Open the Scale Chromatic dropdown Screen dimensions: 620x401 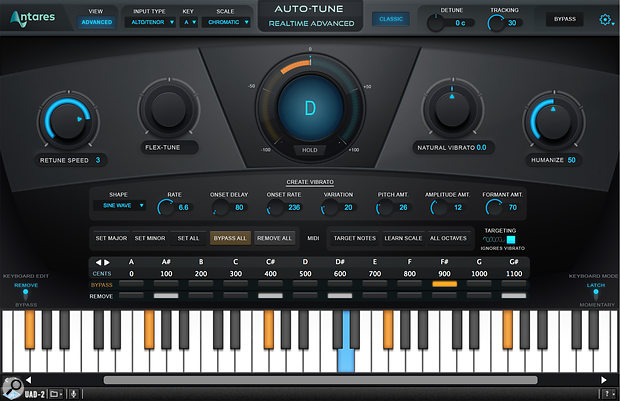pos(227,22)
